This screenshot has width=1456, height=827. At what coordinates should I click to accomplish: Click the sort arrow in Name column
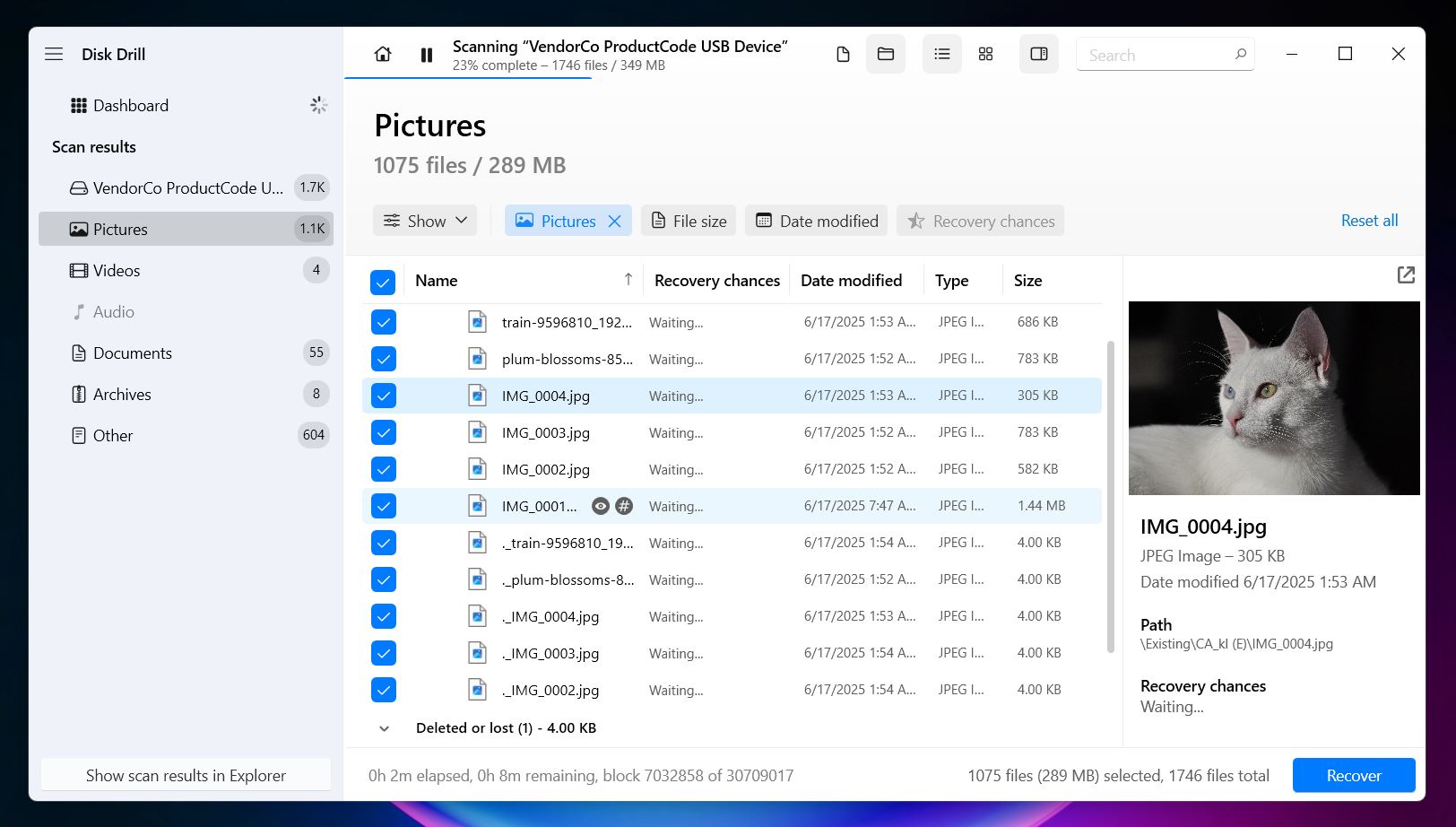(x=628, y=280)
